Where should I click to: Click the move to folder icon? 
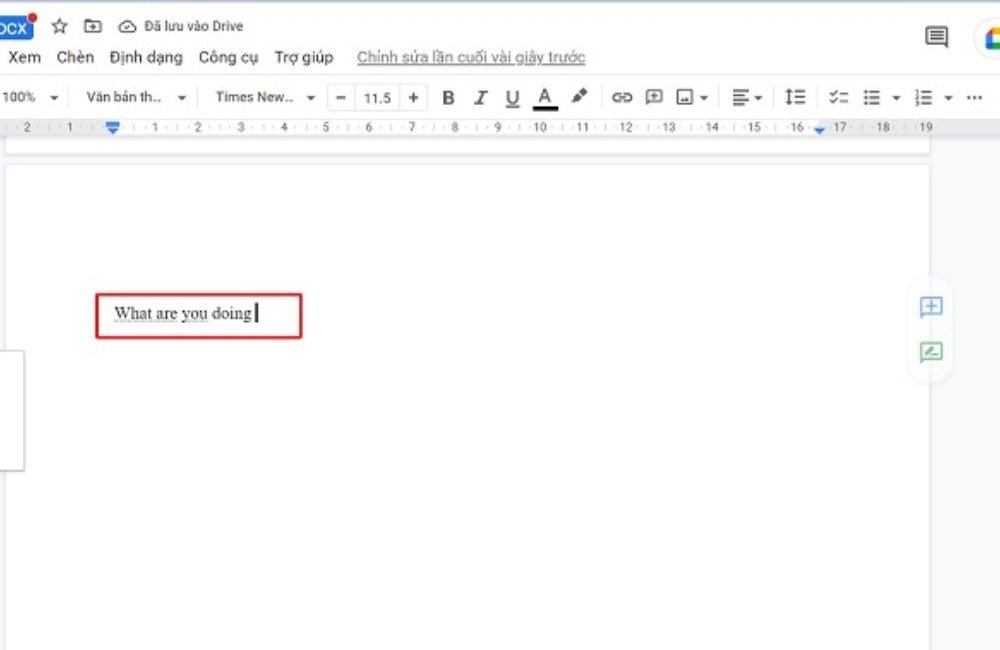[93, 26]
